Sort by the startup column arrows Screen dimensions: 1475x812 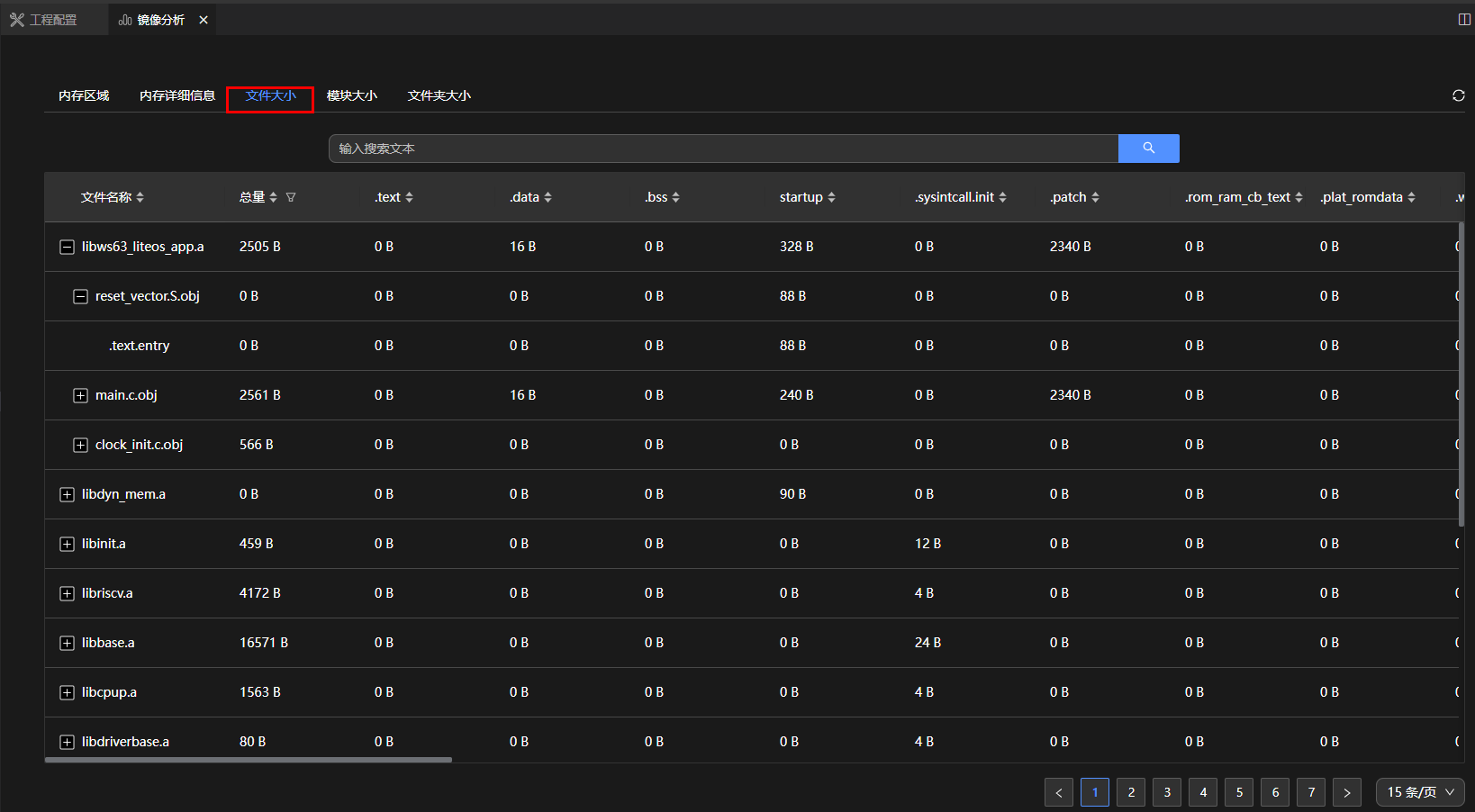tap(831, 197)
